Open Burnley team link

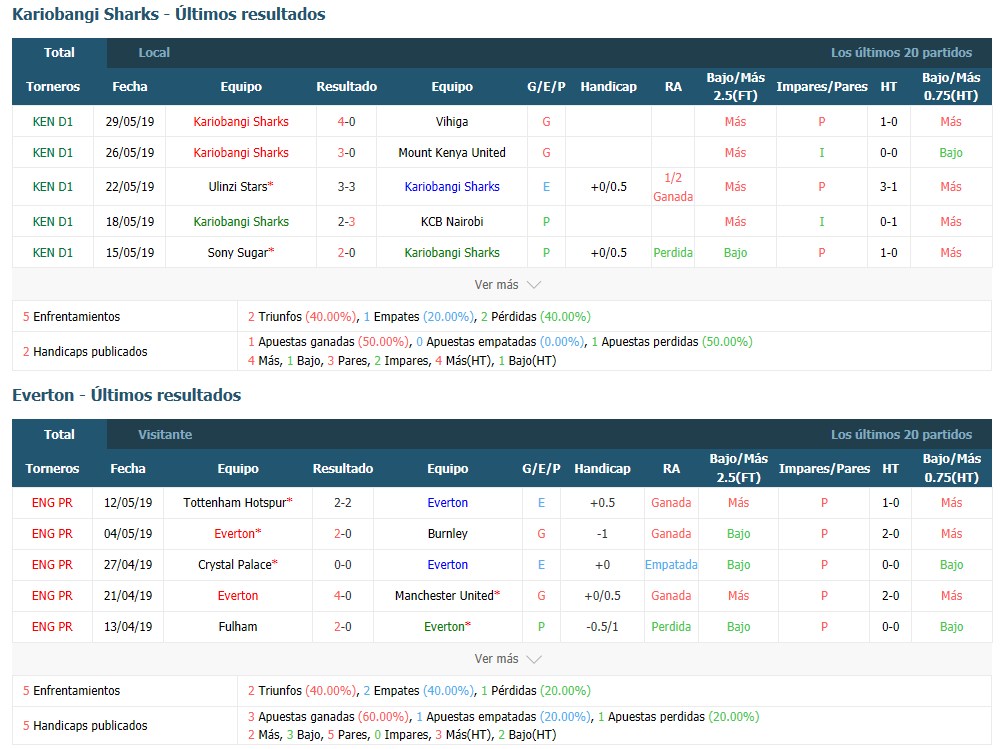(448, 533)
